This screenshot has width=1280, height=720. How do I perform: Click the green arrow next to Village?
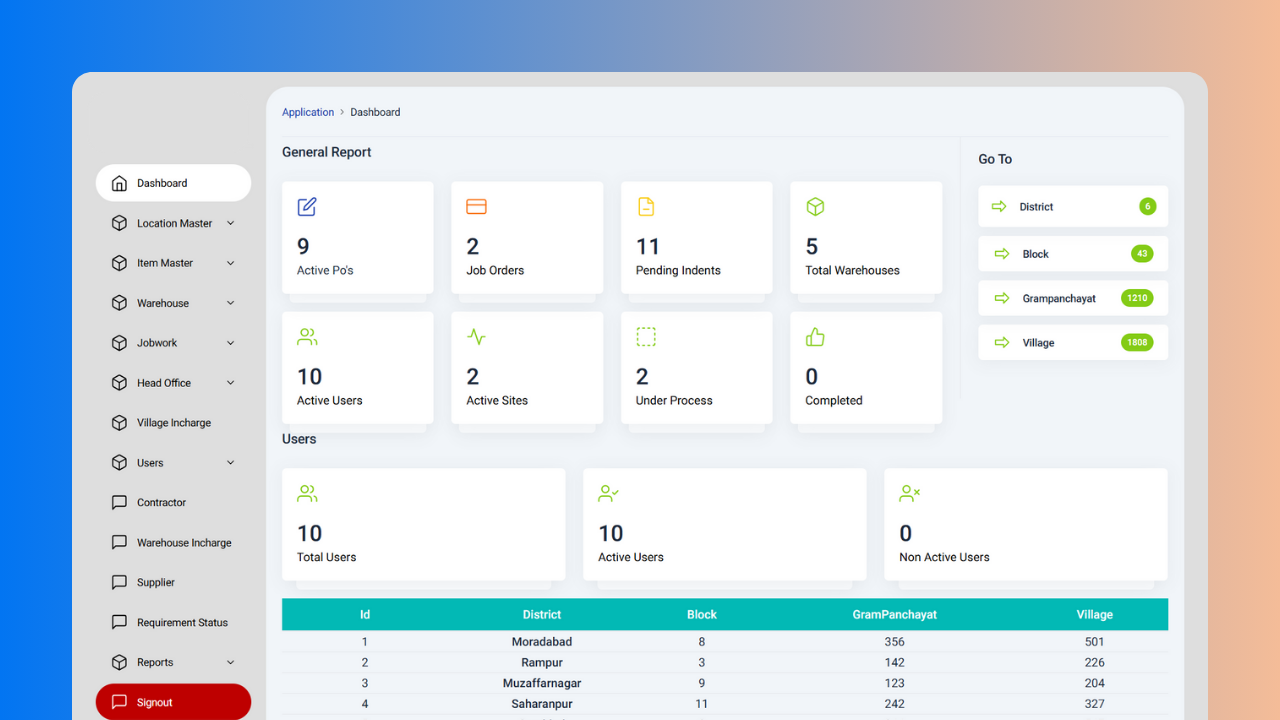pos(1002,342)
